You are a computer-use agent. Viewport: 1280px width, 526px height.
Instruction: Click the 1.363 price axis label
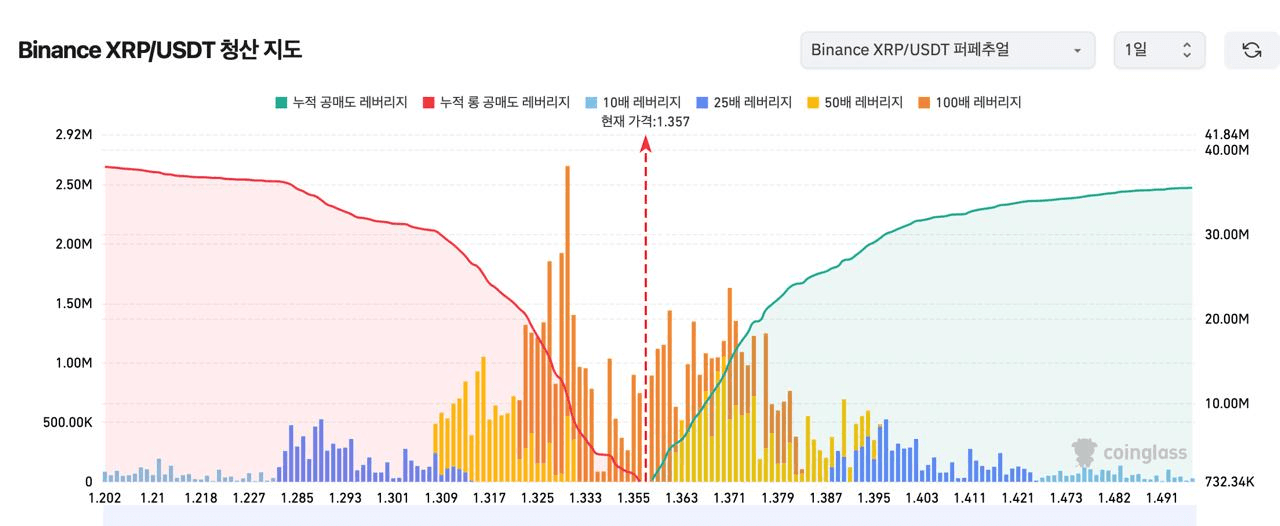[x=682, y=498]
